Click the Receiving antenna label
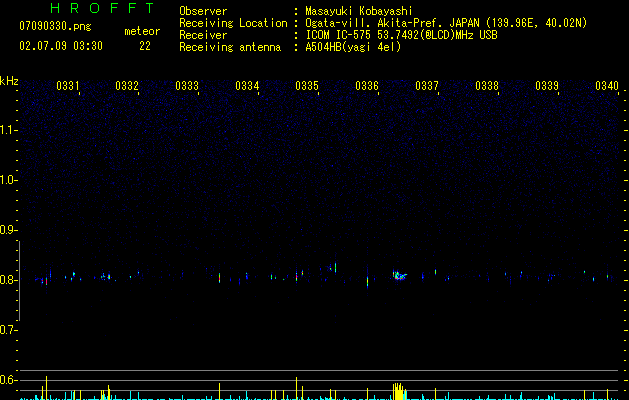The width and height of the screenshot is (629, 400). [x=230, y=47]
